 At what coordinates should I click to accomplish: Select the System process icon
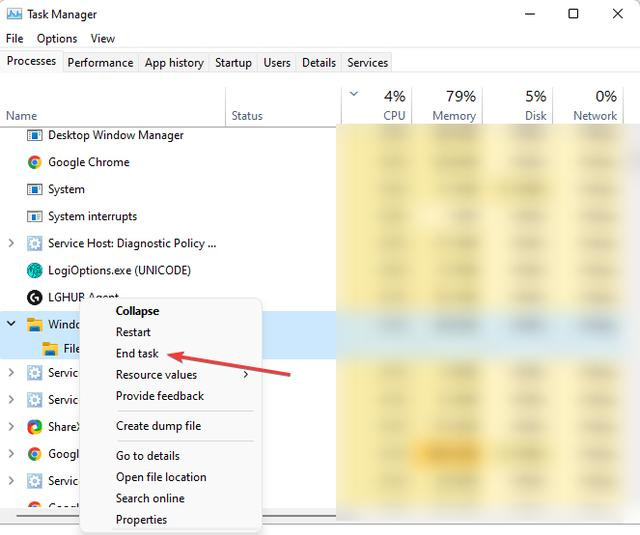[35, 189]
